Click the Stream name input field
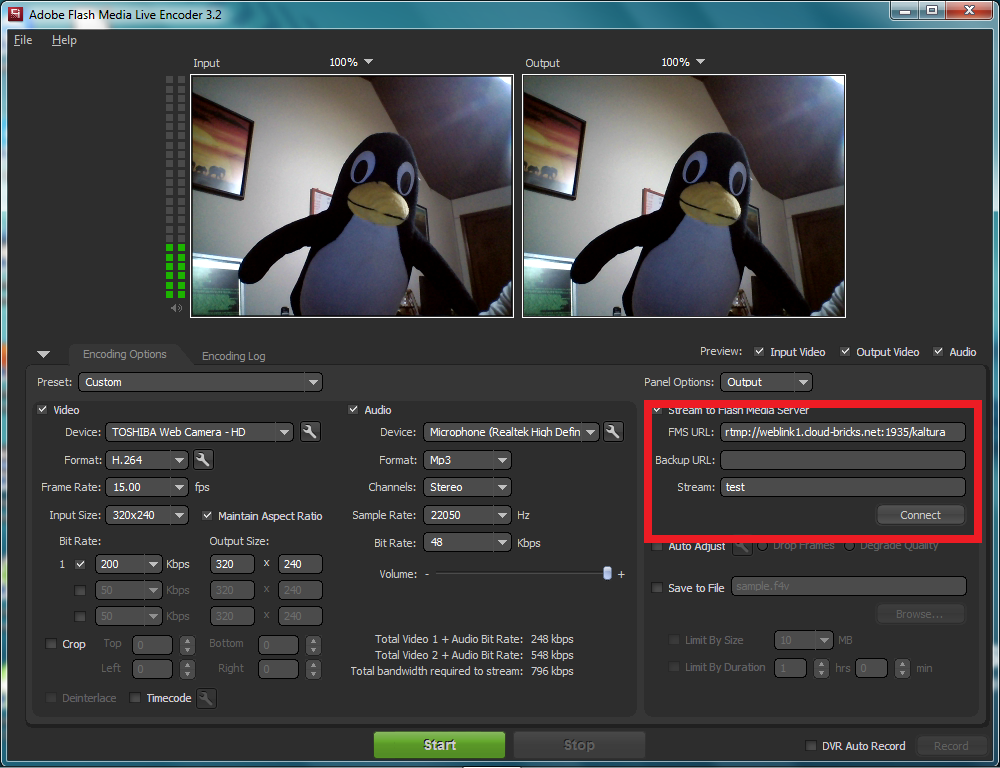The image size is (1000, 768). pos(843,487)
